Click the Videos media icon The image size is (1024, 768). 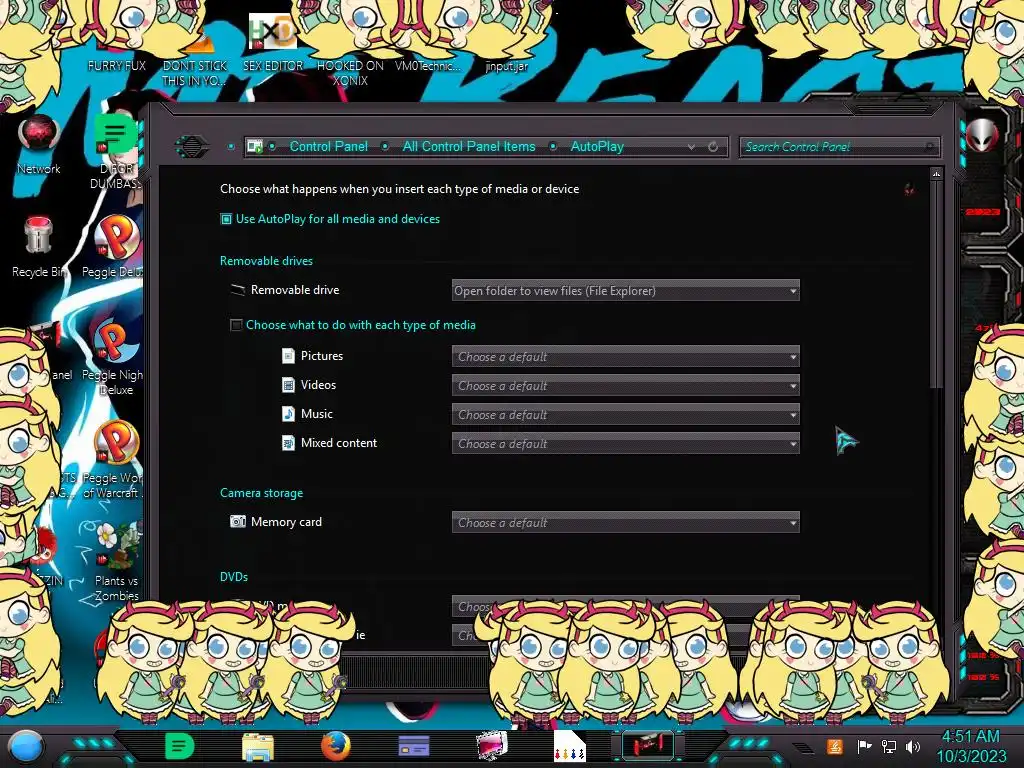[x=288, y=385]
